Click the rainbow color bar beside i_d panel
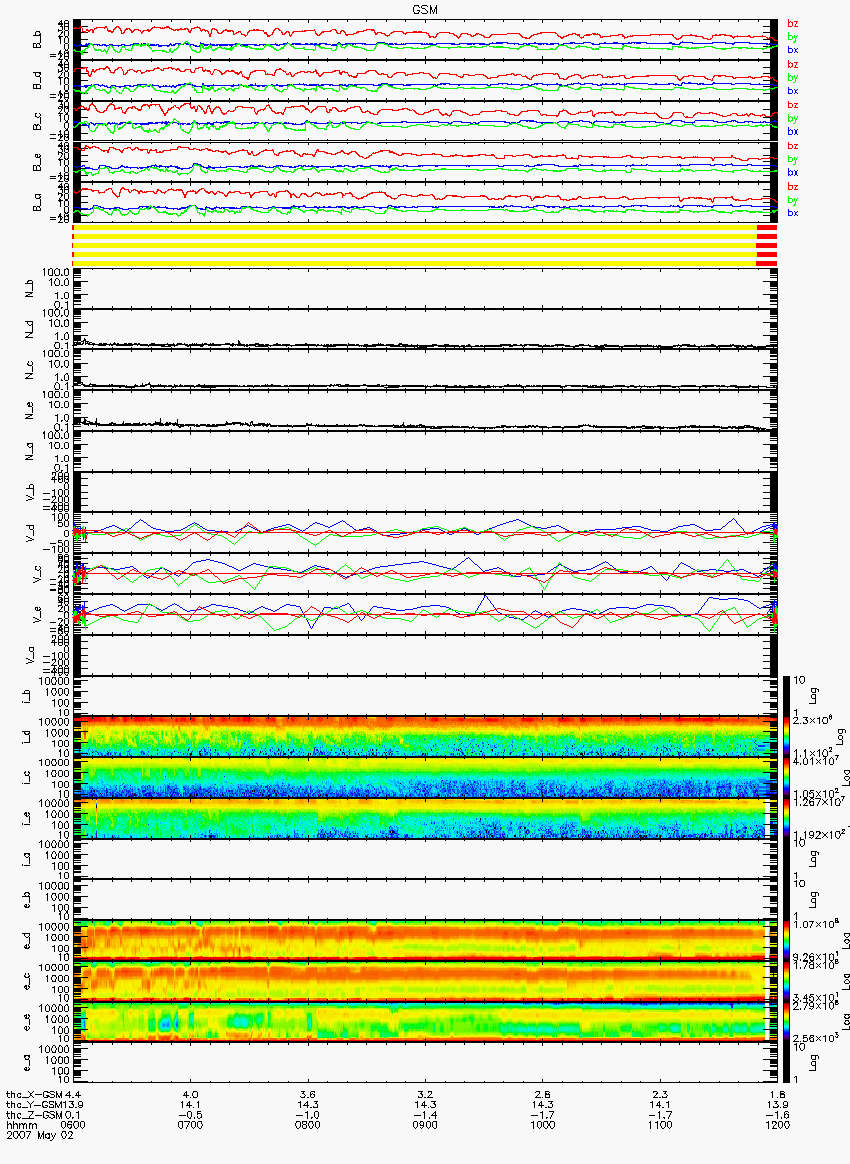This screenshot has height=1164, width=850. 787,736
